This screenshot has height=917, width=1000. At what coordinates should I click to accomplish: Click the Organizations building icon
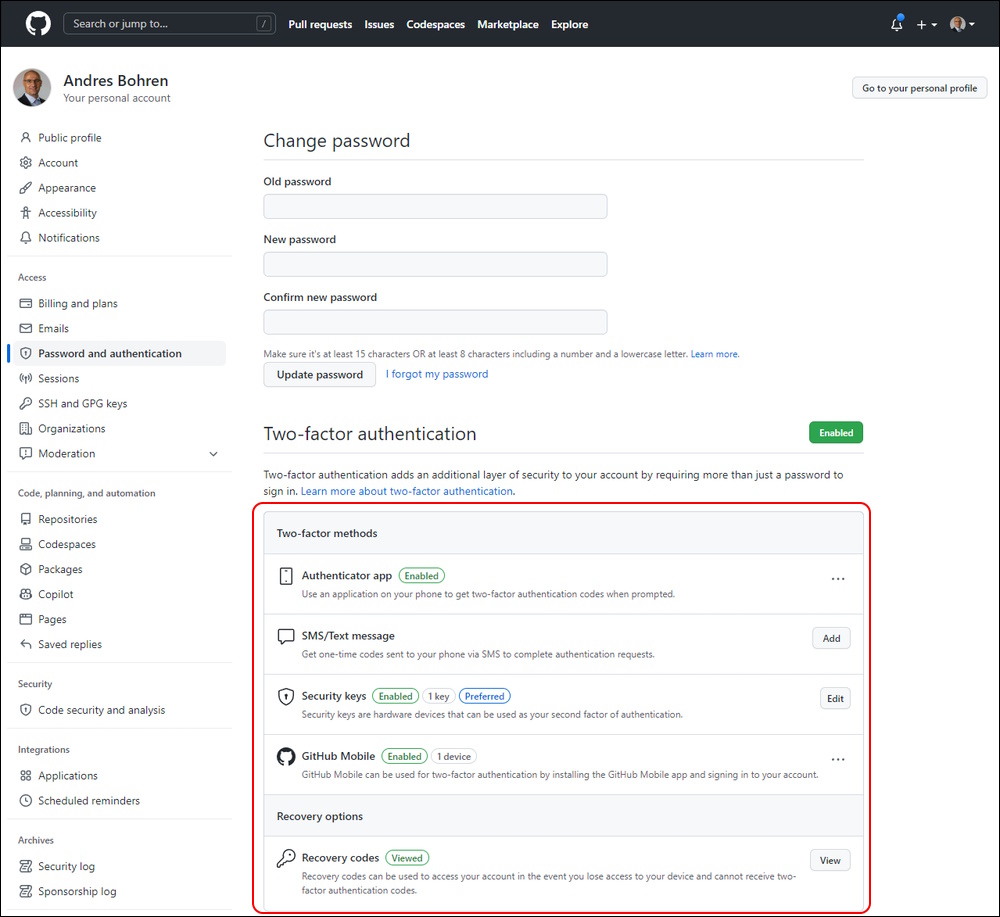[26, 428]
